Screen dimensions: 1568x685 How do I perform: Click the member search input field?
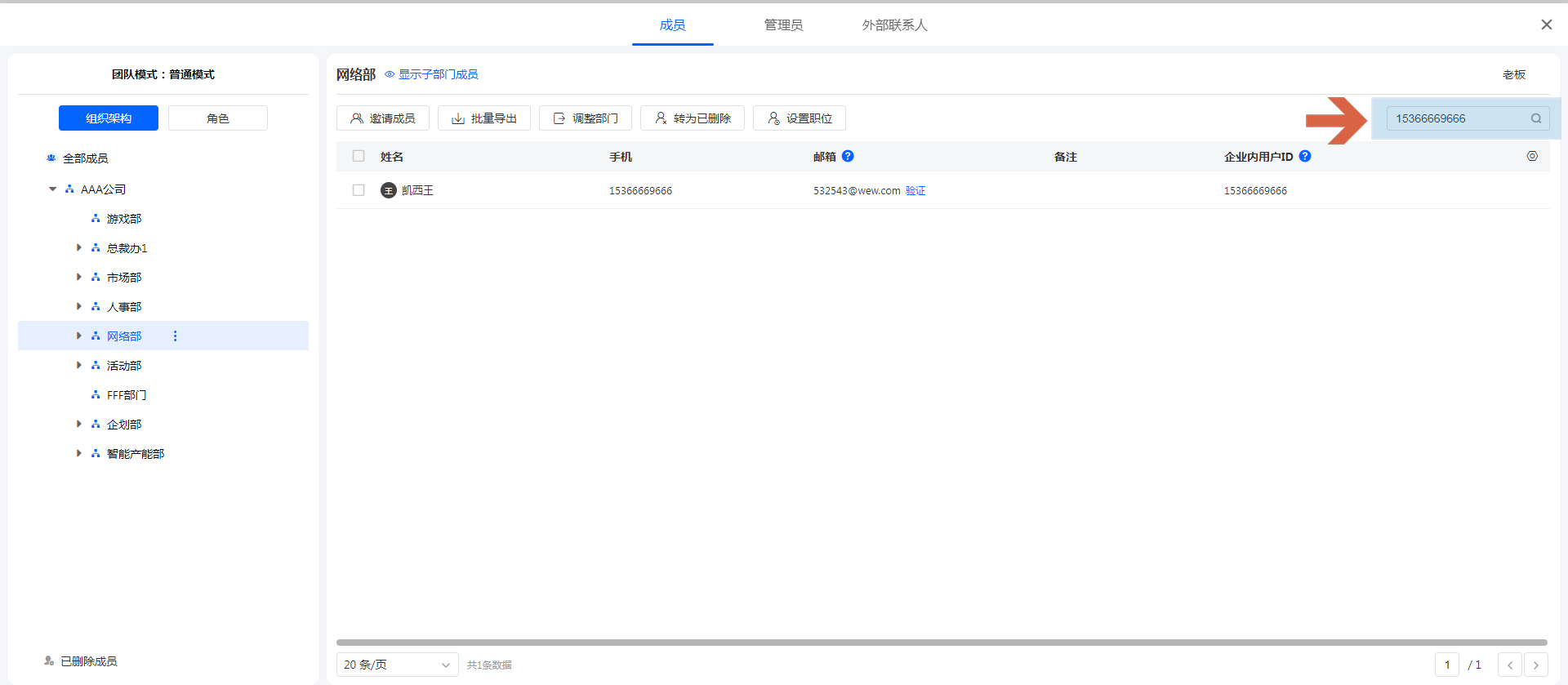point(1455,118)
